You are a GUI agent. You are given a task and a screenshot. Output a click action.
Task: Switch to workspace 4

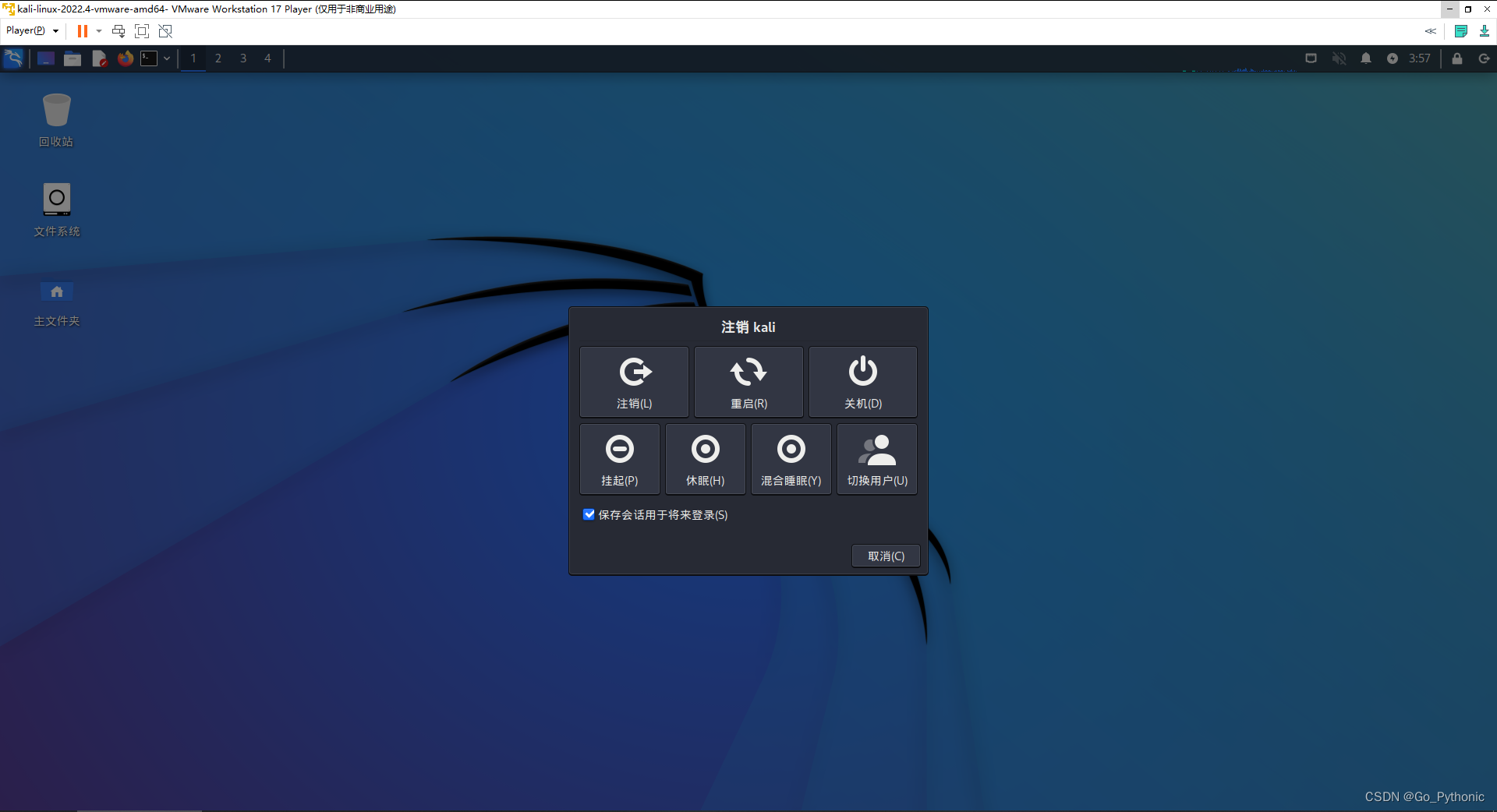[267, 58]
